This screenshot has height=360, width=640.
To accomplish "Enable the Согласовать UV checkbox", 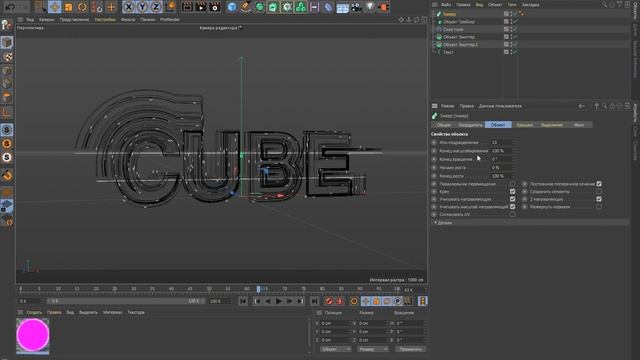I will click(x=512, y=214).
